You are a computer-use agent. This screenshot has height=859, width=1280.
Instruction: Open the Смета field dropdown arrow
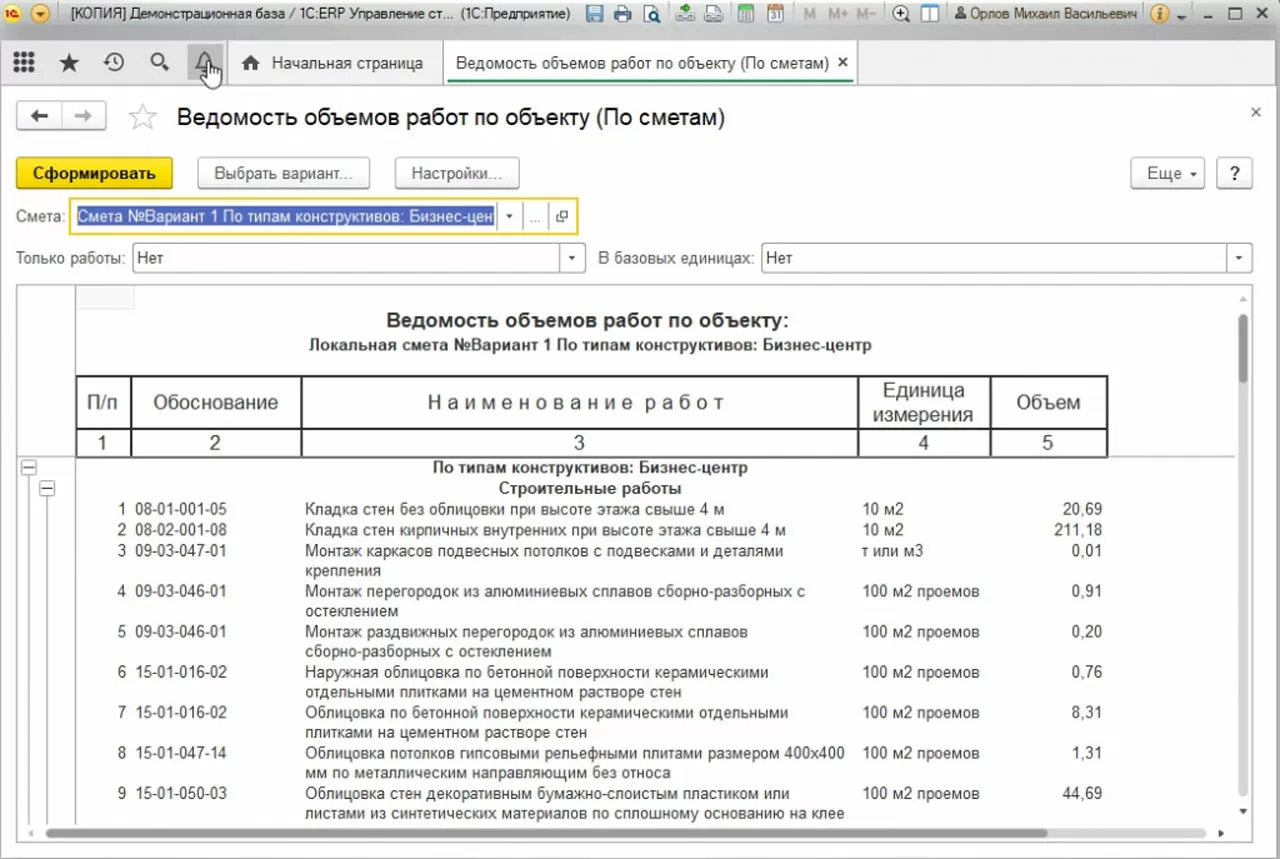tap(510, 217)
